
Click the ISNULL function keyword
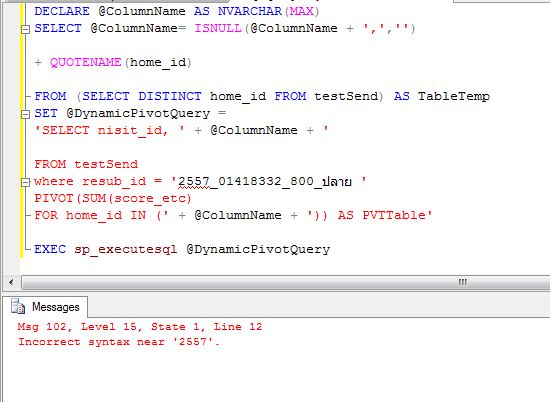pyautogui.click(x=218, y=28)
